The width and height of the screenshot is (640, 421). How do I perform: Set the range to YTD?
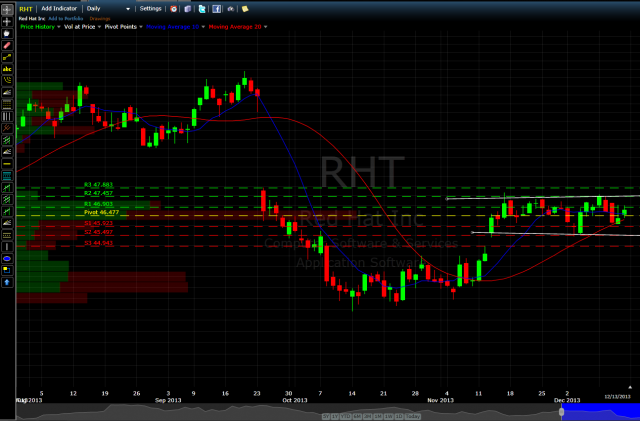pos(346,417)
